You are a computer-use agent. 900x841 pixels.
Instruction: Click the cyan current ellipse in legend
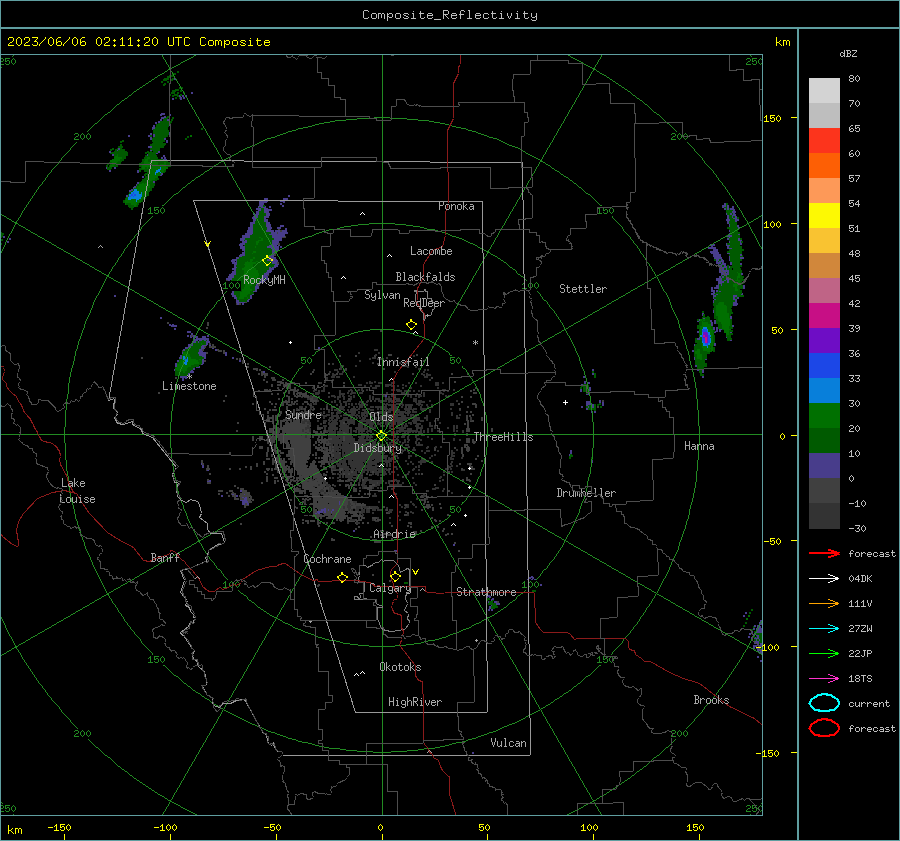[824, 703]
